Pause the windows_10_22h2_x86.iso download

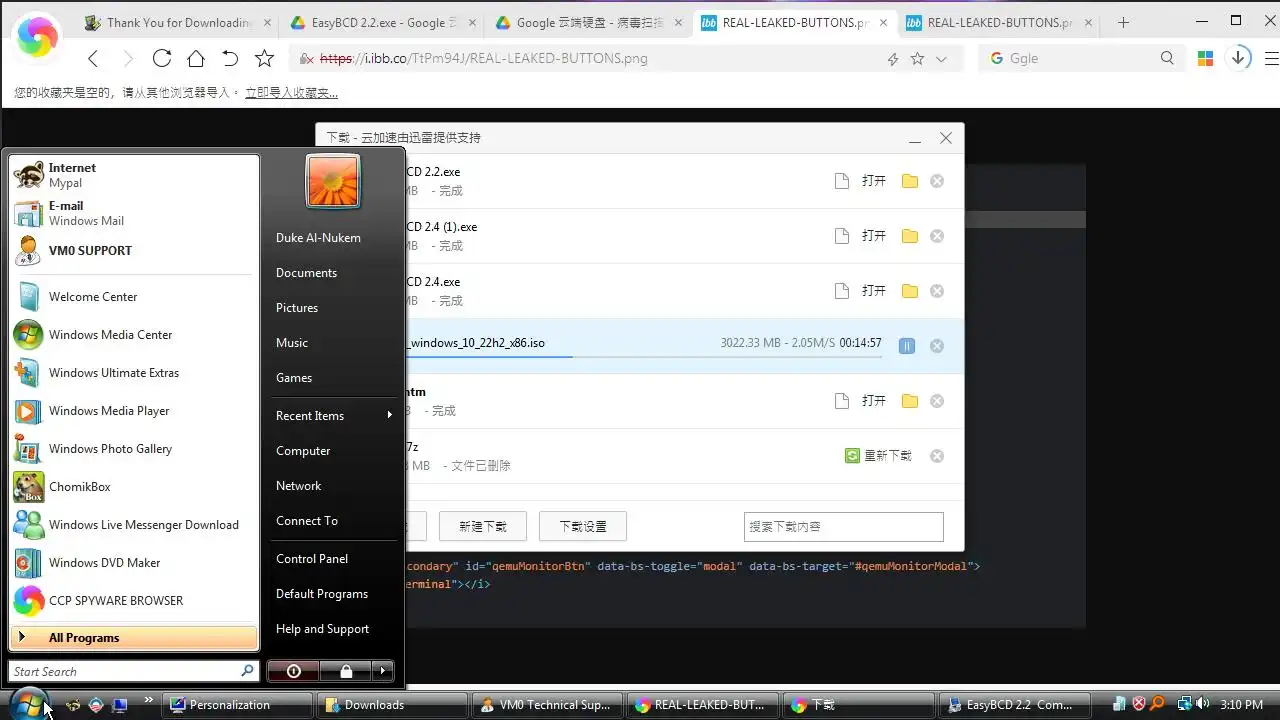906,346
